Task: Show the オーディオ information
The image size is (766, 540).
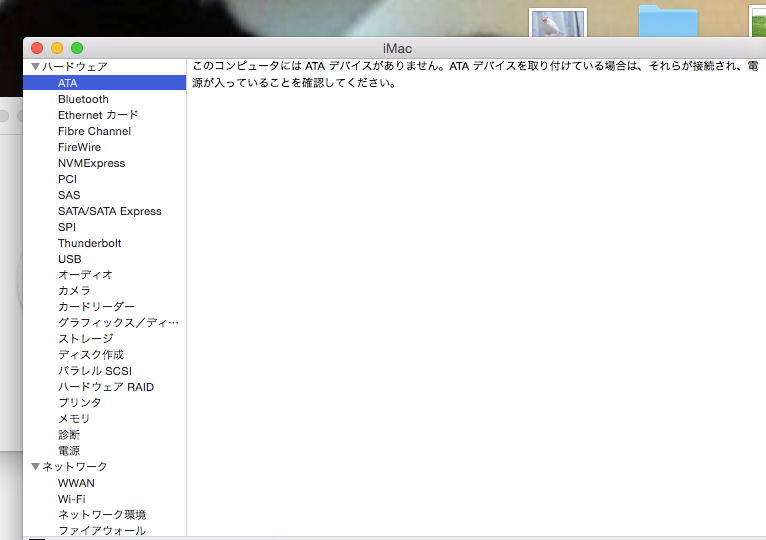Action: [85, 275]
